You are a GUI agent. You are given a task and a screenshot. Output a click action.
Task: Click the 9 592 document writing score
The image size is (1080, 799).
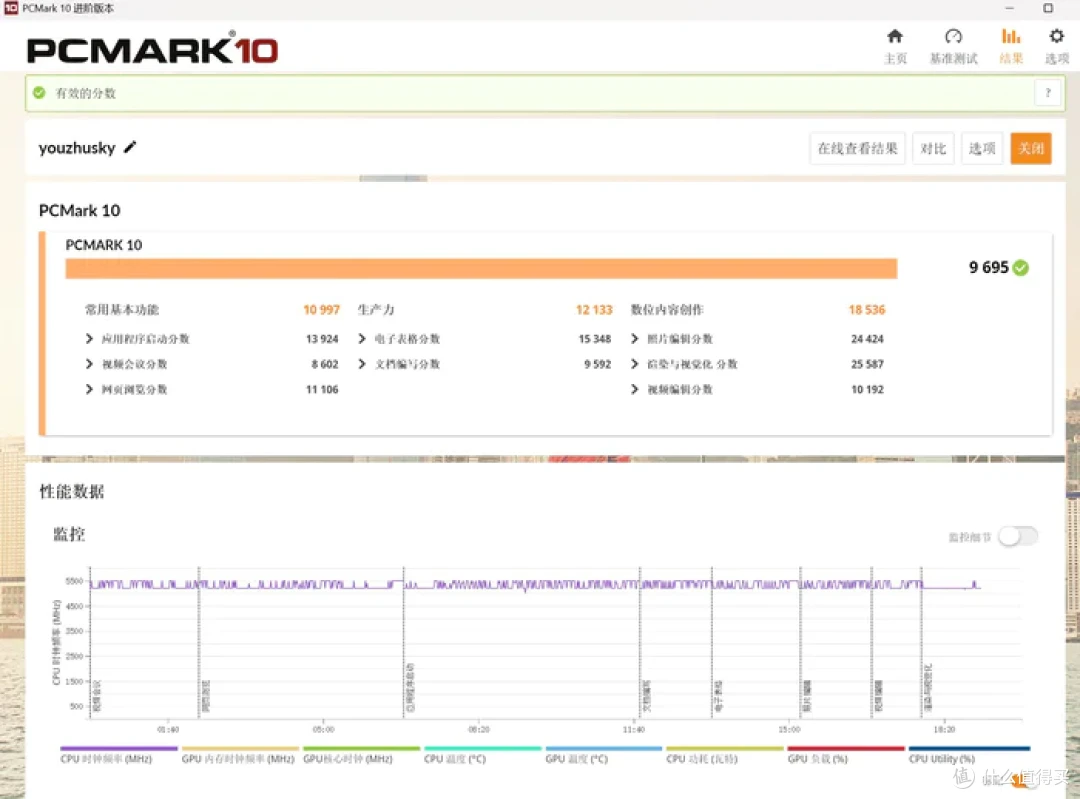597,364
